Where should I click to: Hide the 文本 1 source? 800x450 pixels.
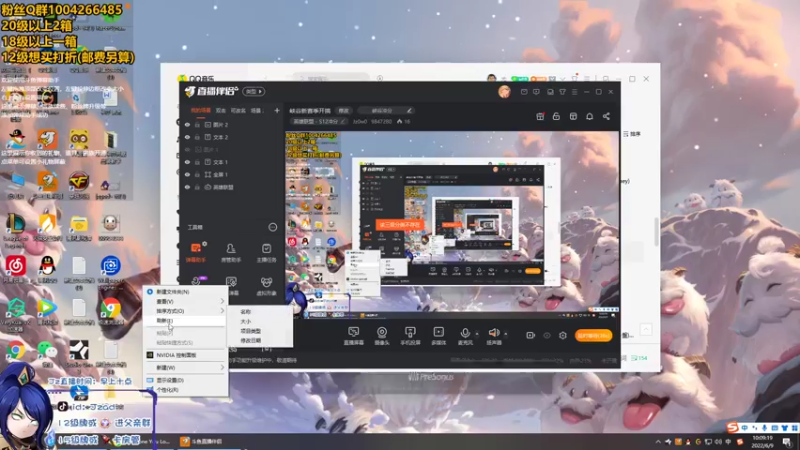click(187, 162)
